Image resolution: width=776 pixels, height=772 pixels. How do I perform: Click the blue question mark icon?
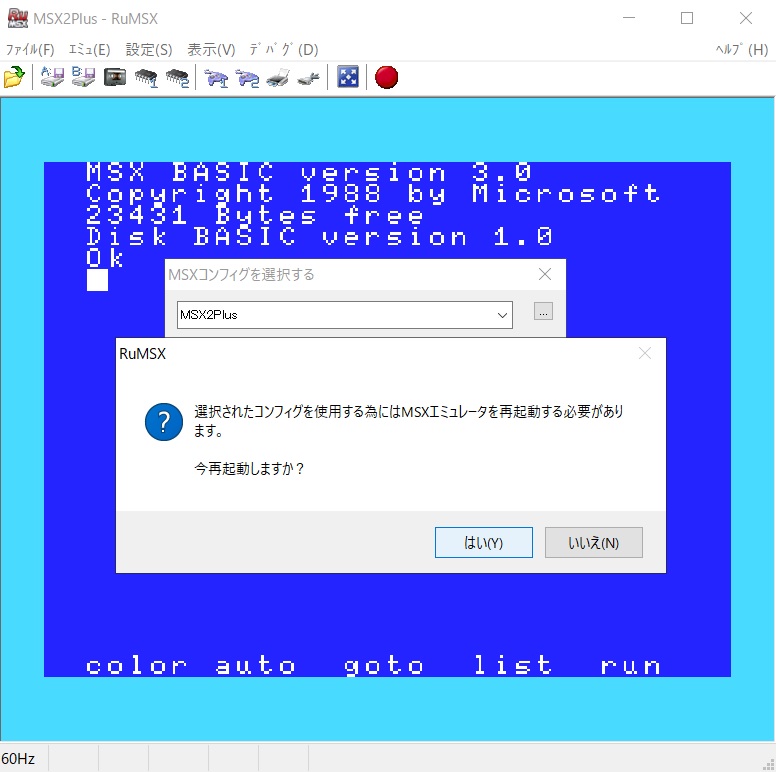click(164, 422)
